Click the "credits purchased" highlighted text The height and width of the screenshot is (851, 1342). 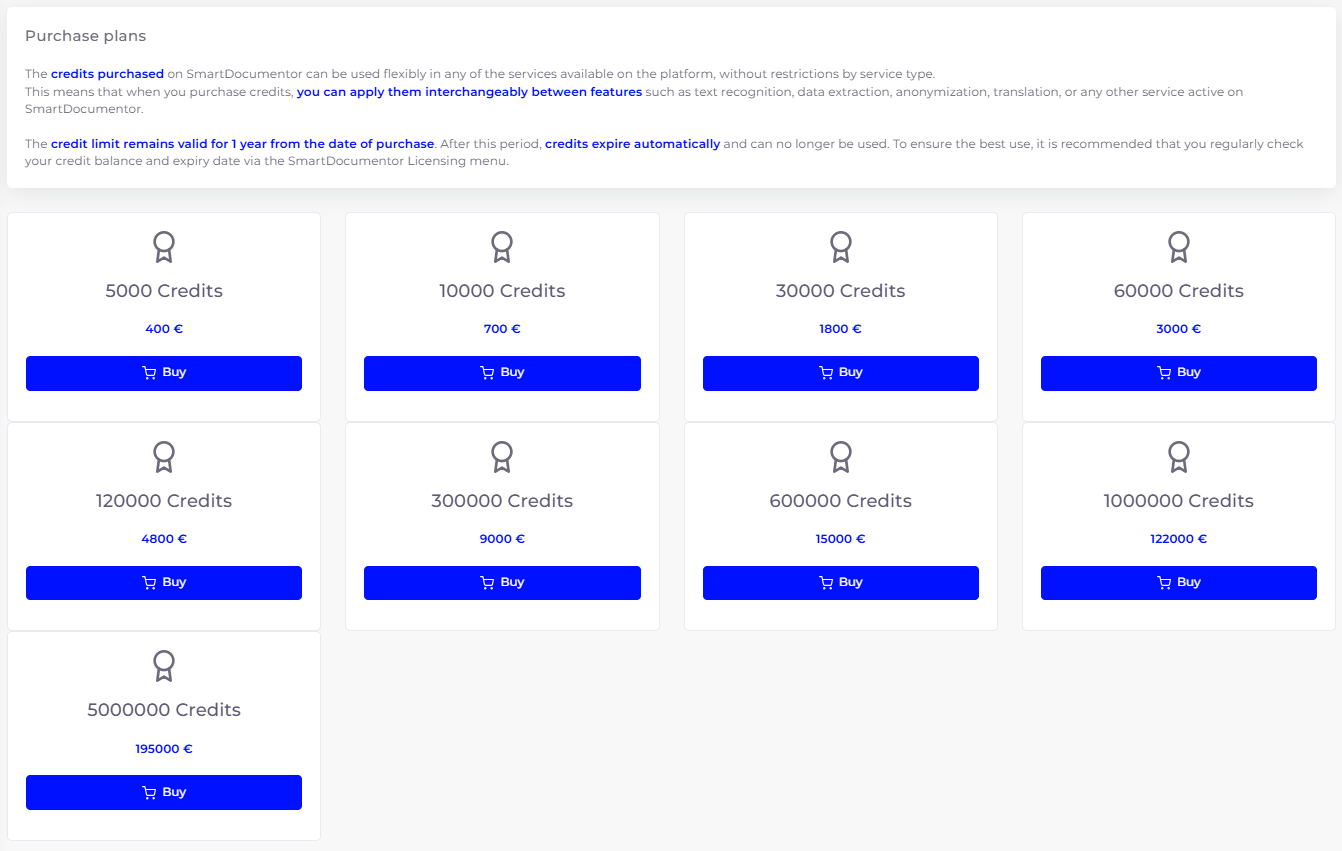point(107,74)
